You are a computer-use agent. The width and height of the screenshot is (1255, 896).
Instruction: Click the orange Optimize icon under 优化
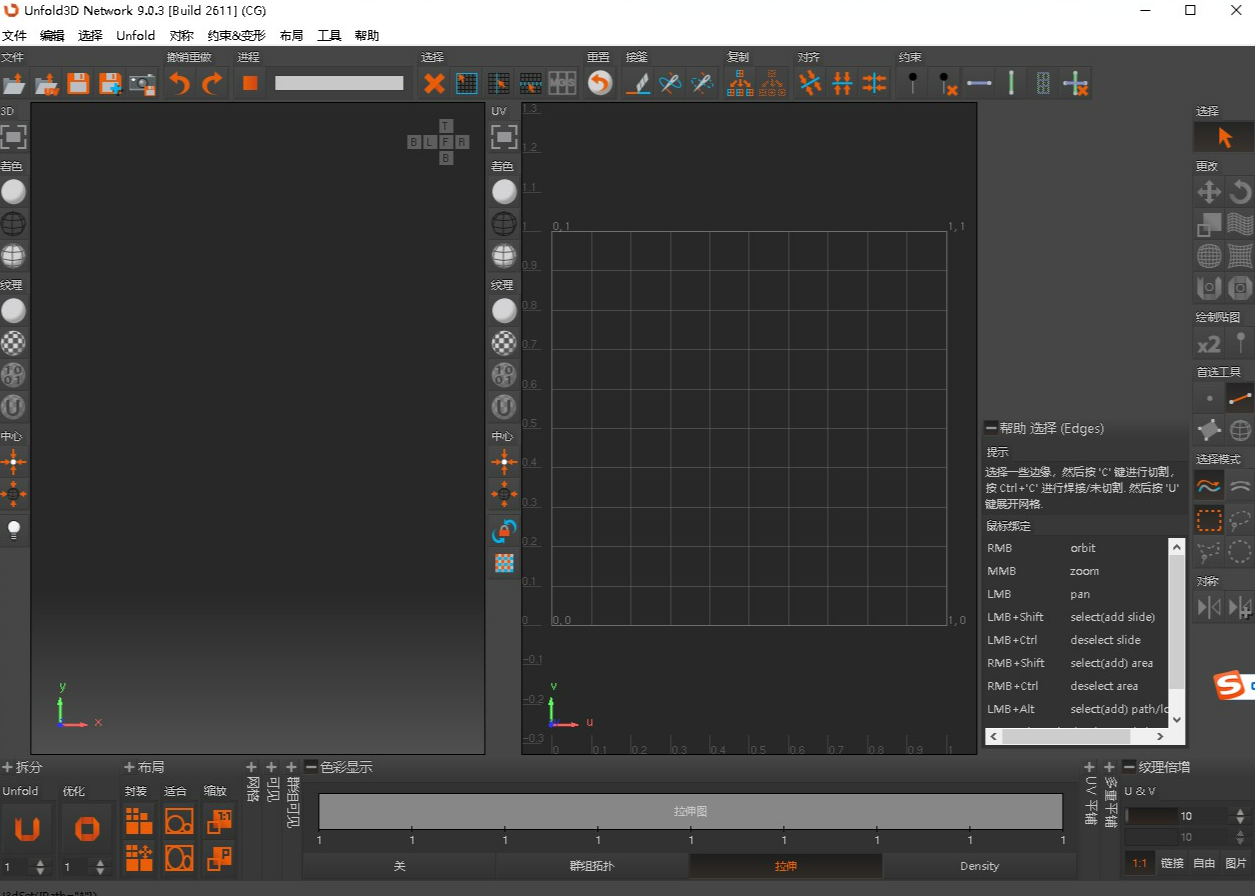tap(86, 829)
